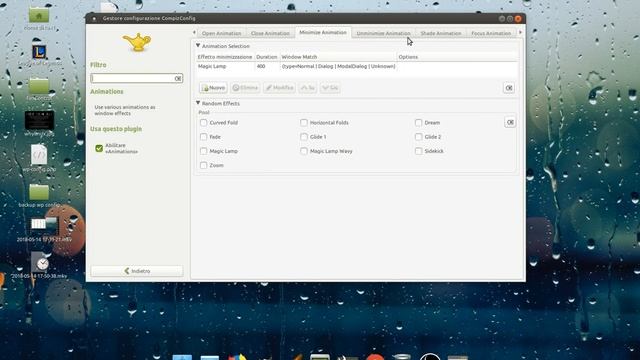Screen dimensions: 640x360
Task: Select the Magic Lamp row in the list
Action: [x=357, y=66]
